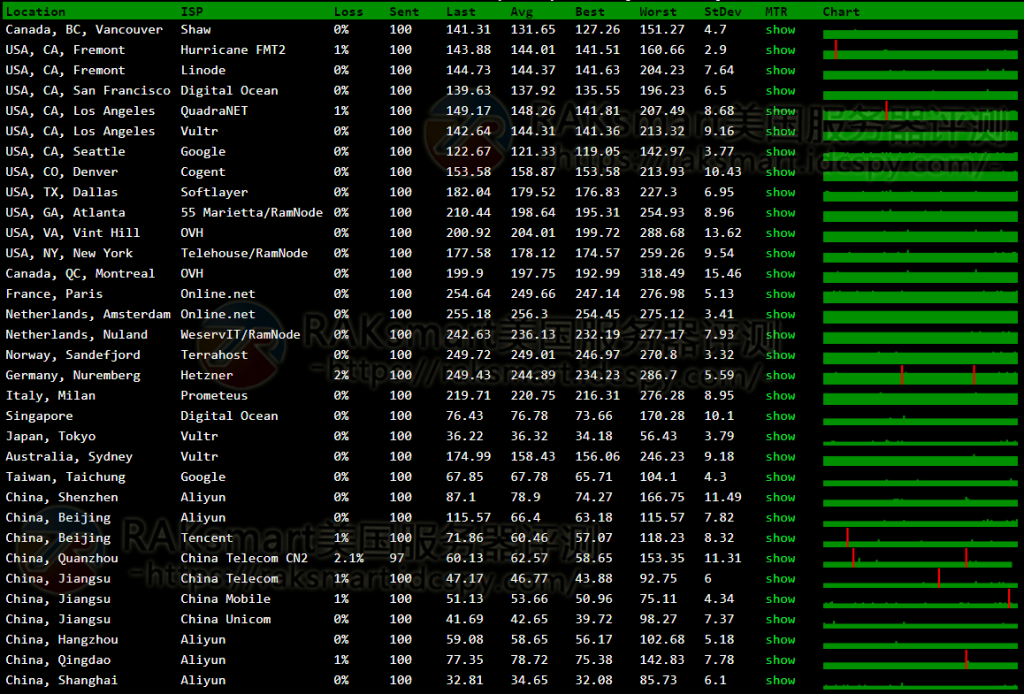The image size is (1024, 694).
Task: Show MTR for Japan, Tokyo Vultr
Action: 780,436
